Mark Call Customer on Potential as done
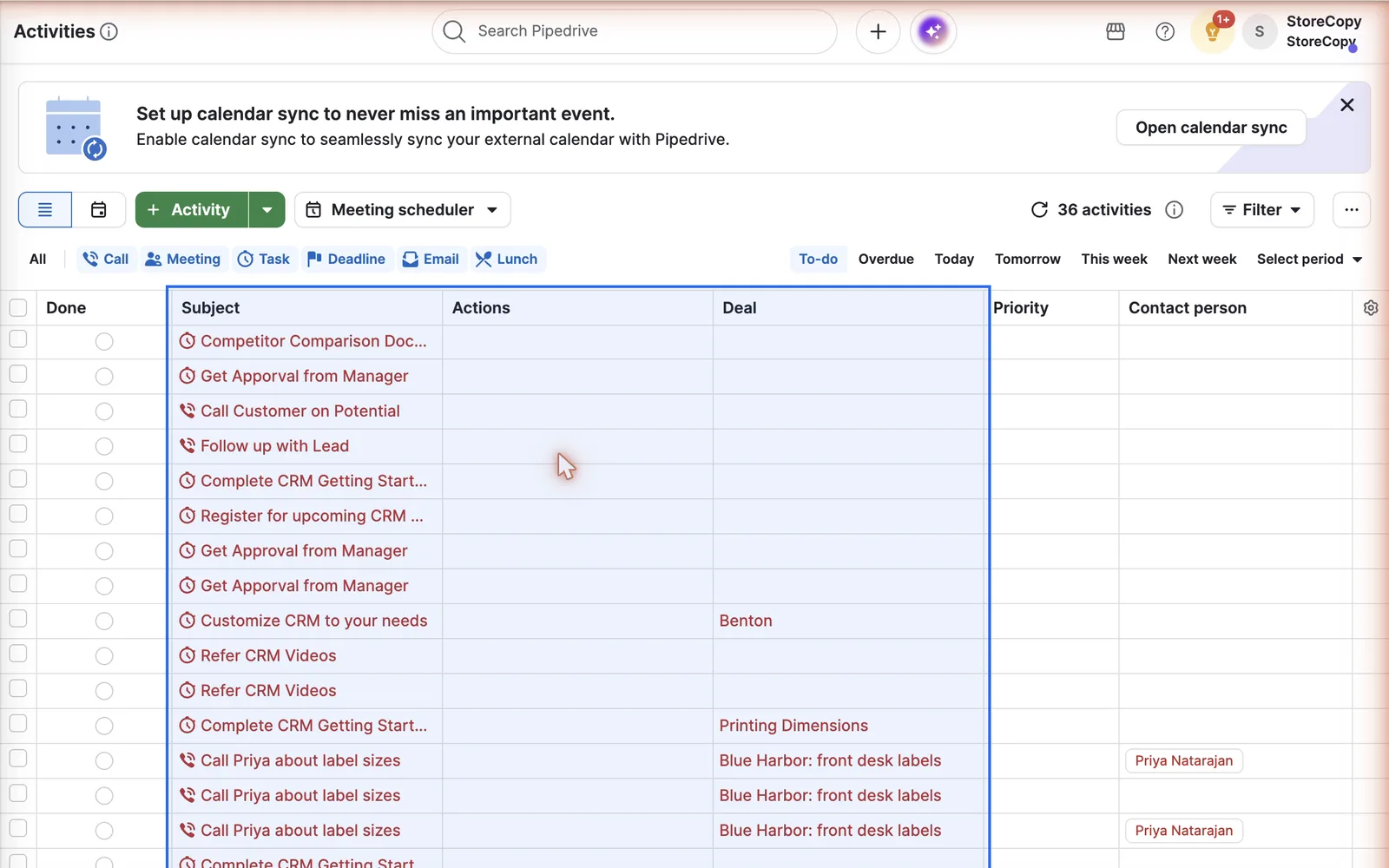The height and width of the screenshot is (868, 1389). click(x=104, y=411)
